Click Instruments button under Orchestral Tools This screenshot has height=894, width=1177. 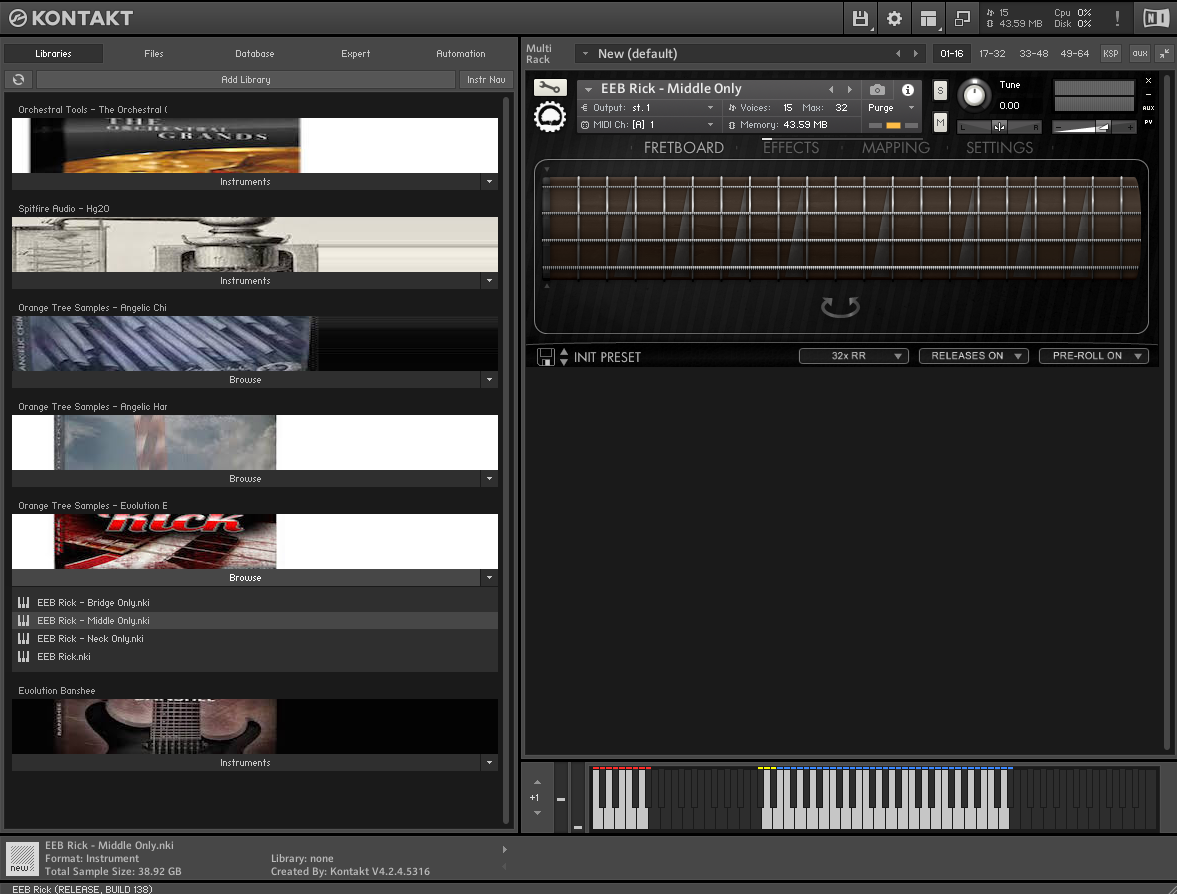tap(245, 182)
